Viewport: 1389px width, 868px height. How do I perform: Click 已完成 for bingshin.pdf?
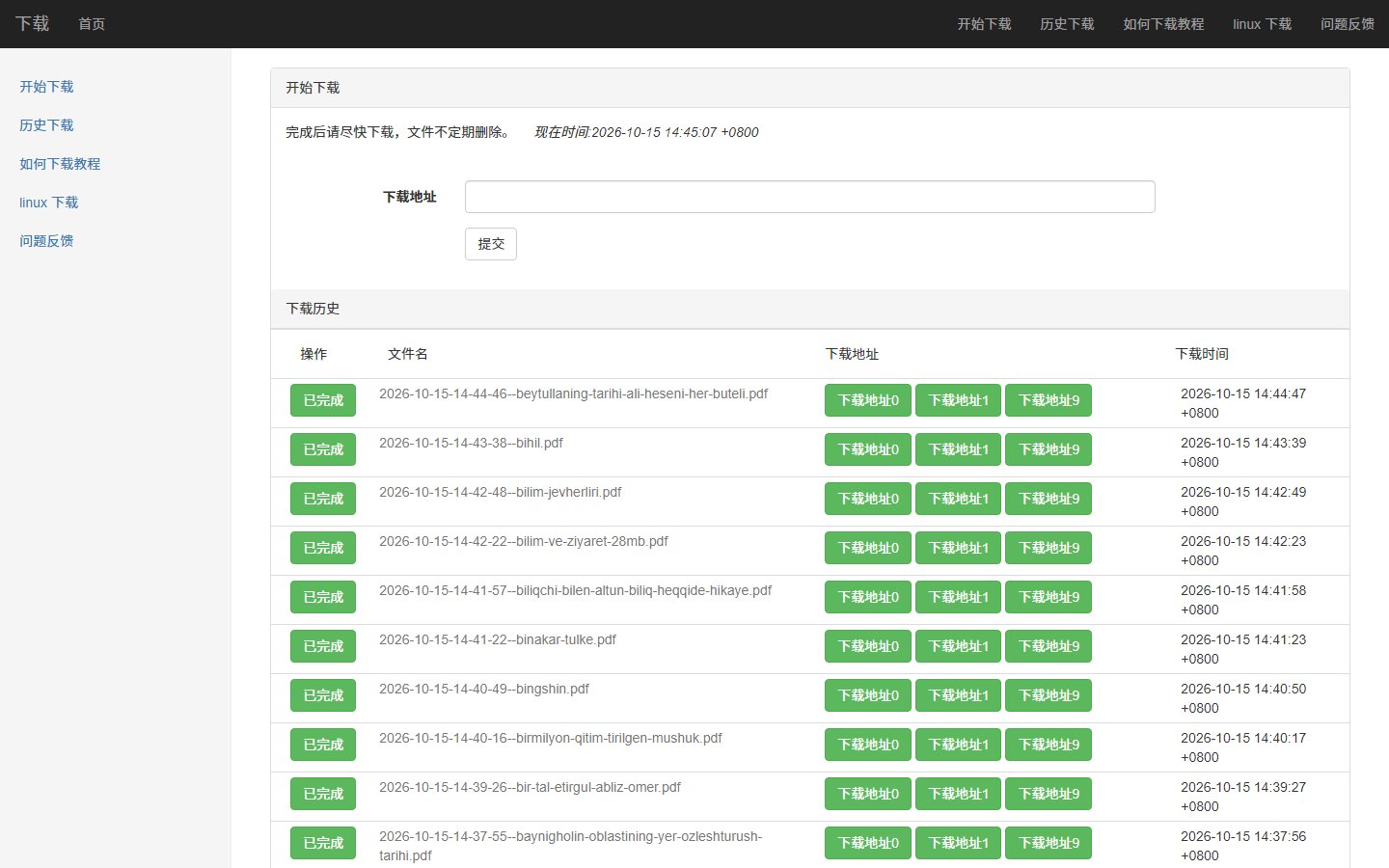tap(323, 695)
